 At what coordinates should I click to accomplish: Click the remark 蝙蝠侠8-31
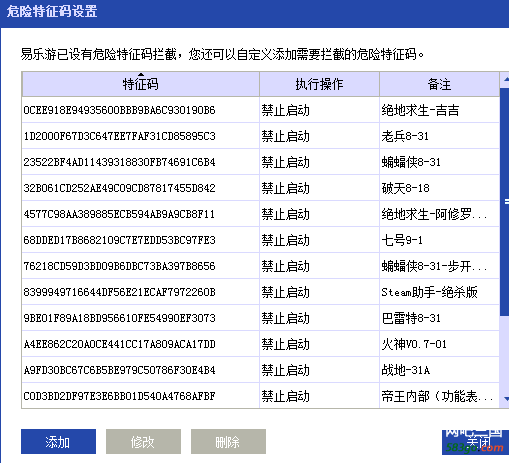pos(411,162)
